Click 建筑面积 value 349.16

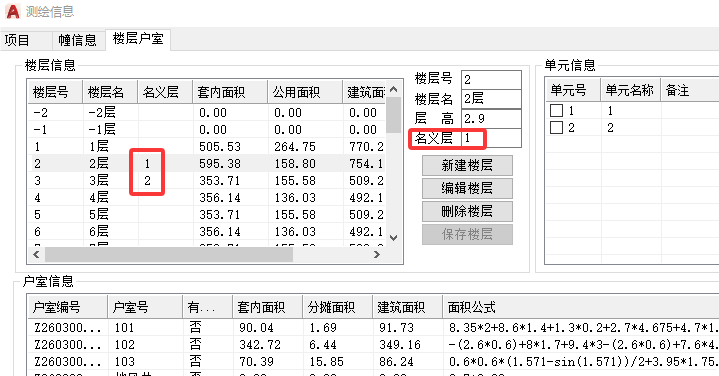400,345
